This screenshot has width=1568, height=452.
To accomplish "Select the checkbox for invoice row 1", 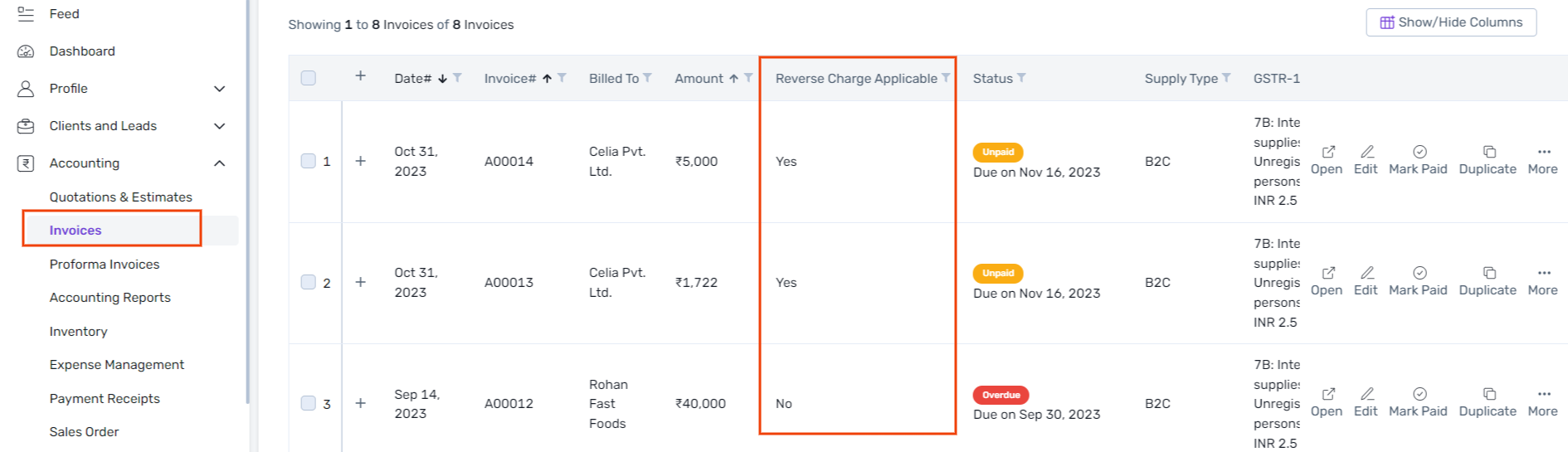I will pyautogui.click(x=309, y=161).
